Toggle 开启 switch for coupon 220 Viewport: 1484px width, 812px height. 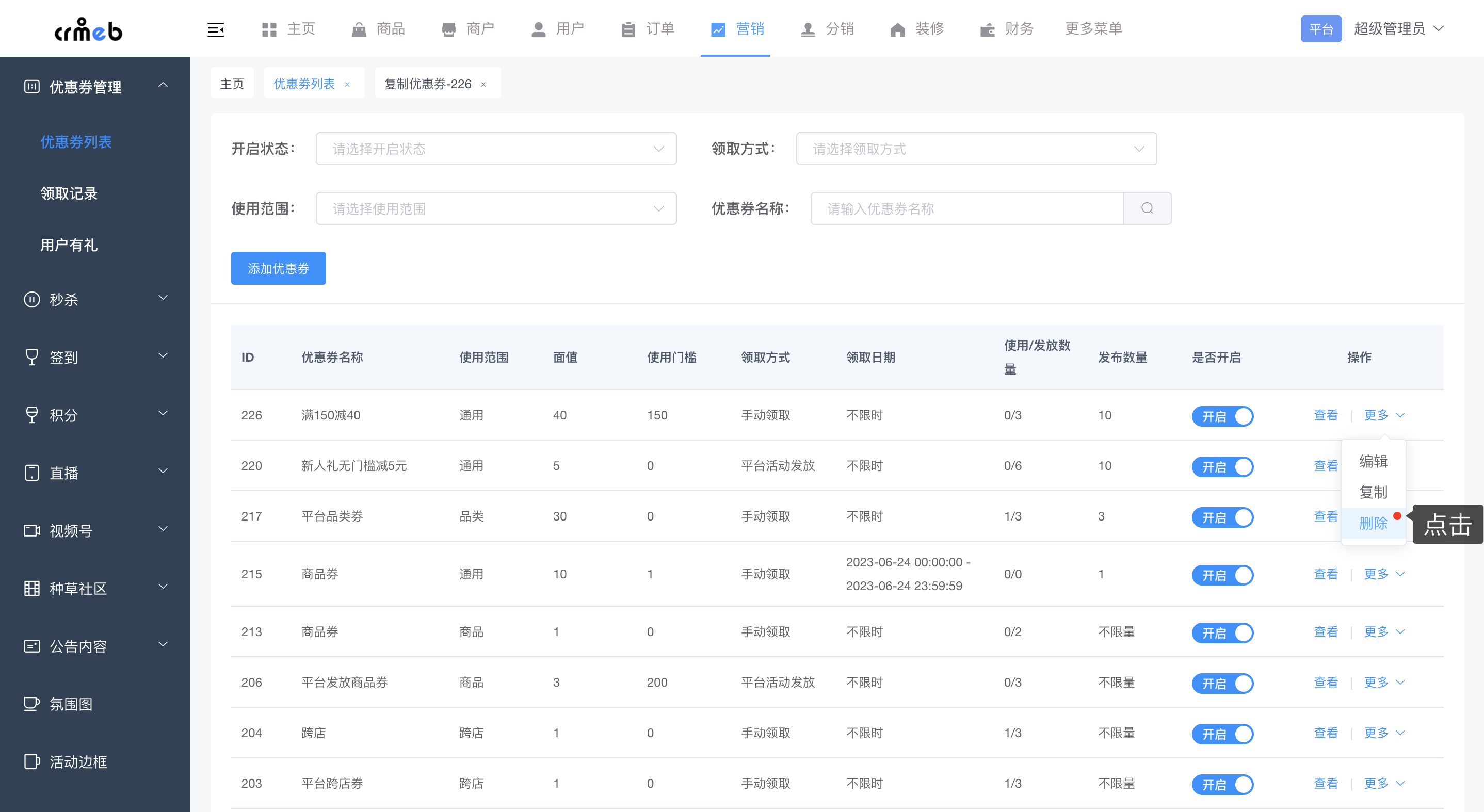pos(1222,466)
